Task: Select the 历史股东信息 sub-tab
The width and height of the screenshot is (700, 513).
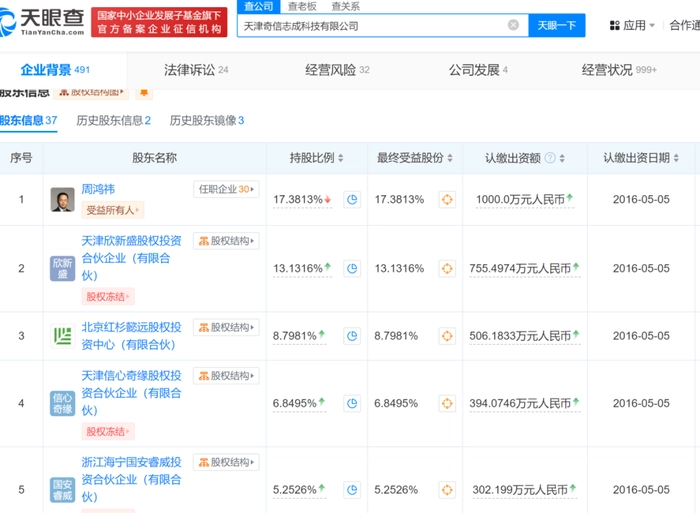Action: (113, 121)
